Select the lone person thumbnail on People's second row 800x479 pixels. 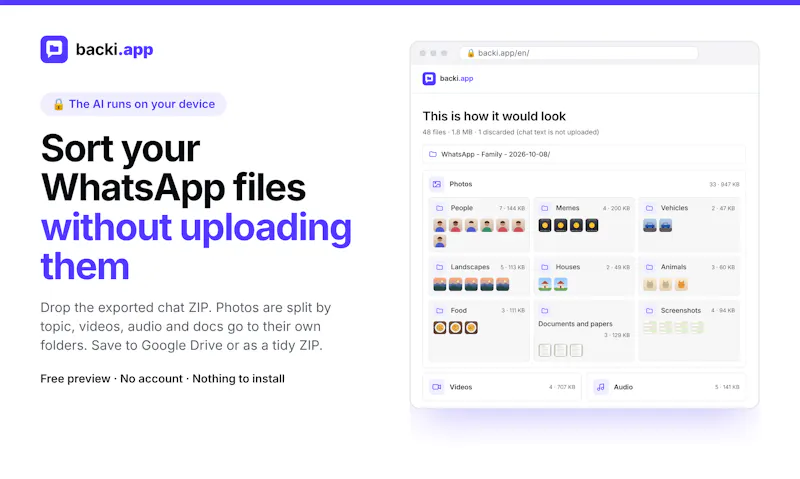440,241
